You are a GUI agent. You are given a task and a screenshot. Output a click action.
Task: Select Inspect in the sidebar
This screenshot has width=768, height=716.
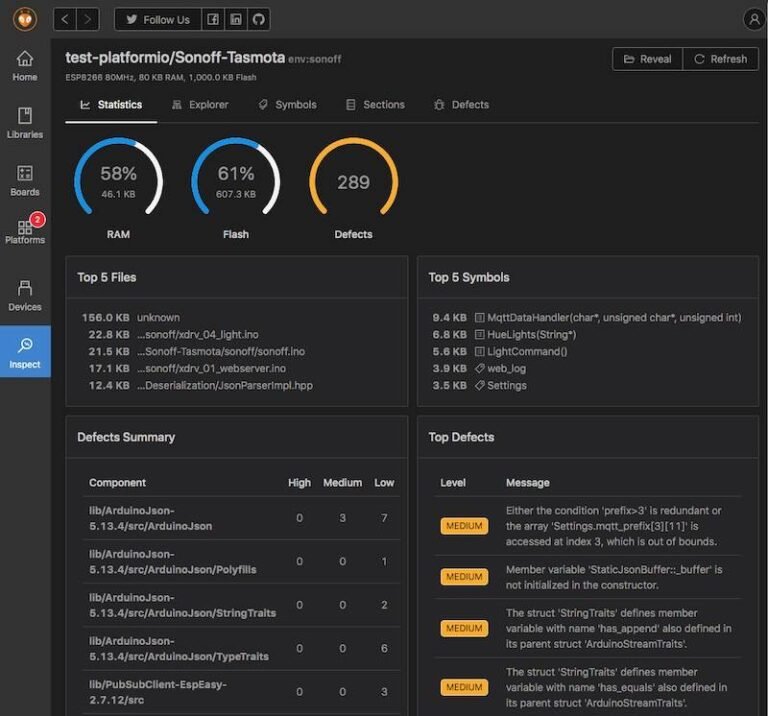(x=25, y=352)
